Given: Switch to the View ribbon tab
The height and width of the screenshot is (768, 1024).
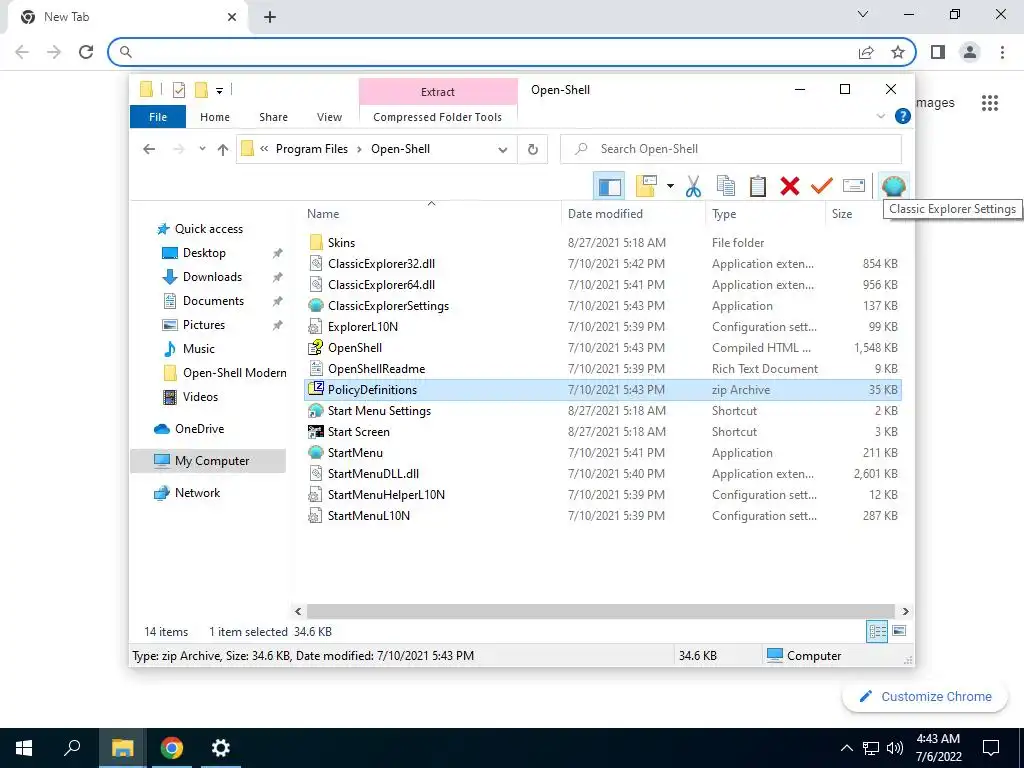Looking at the screenshot, I should tap(329, 117).
